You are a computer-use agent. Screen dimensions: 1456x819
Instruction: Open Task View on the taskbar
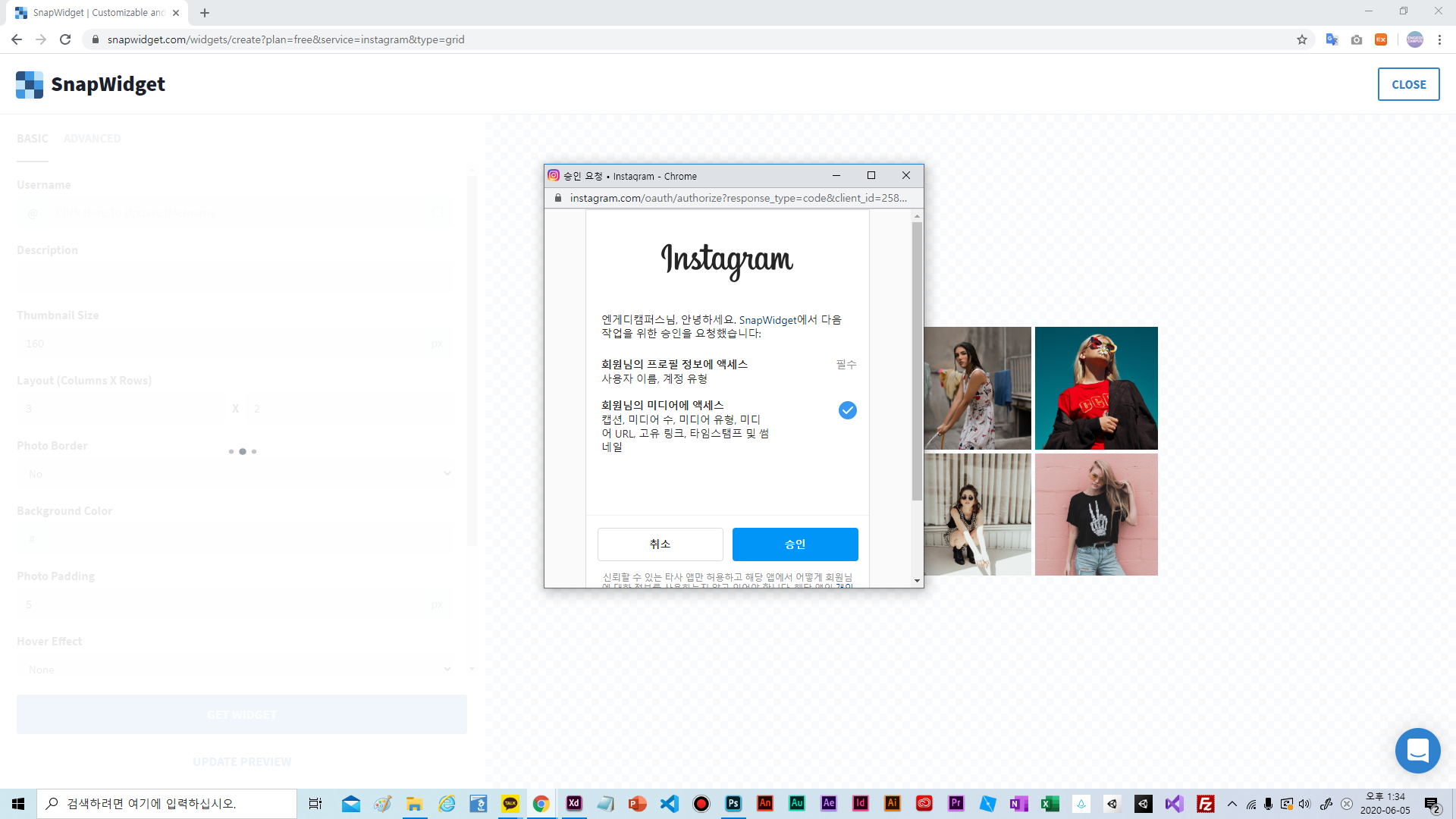315,804
